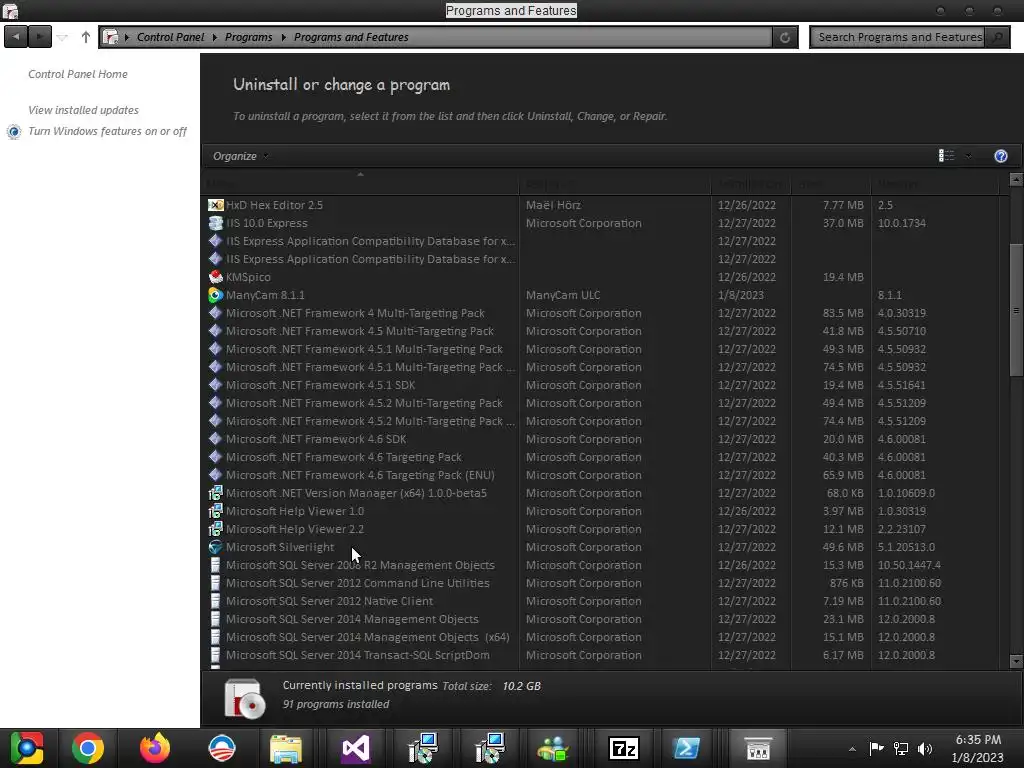Click the volume speaker tray icon

click(925, 748)
